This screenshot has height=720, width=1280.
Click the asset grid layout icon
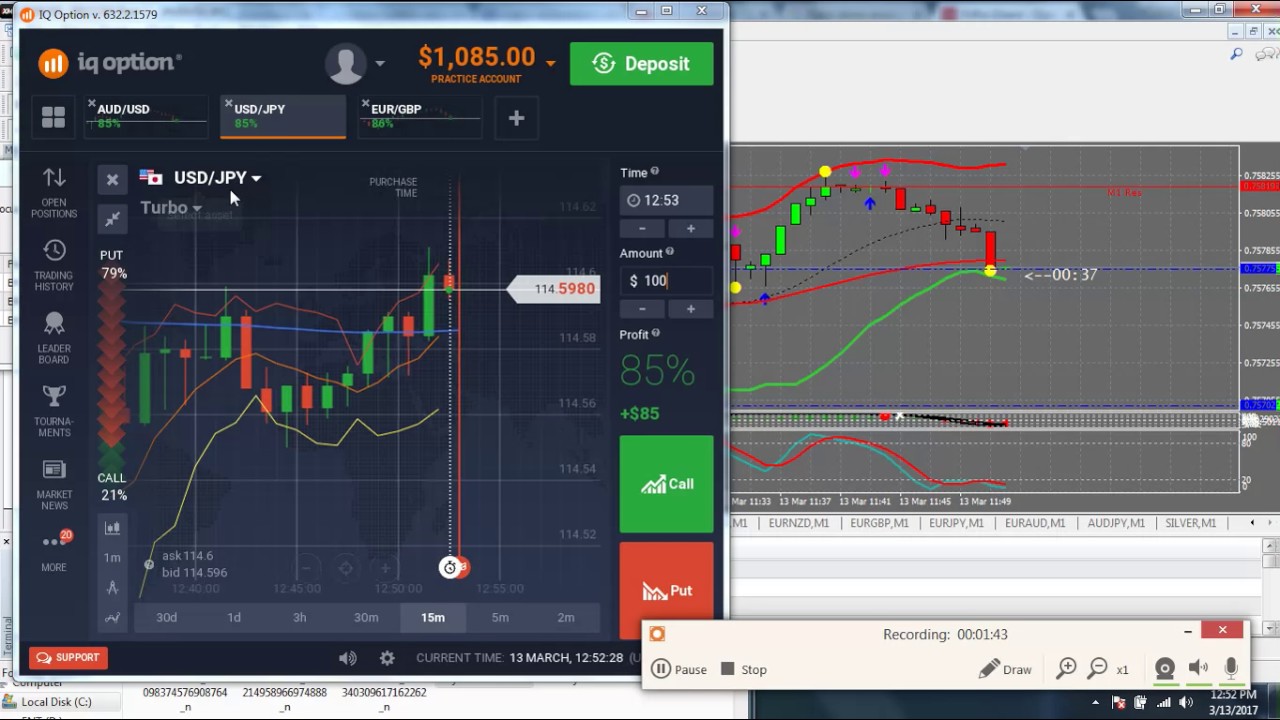tap(53, 117)
